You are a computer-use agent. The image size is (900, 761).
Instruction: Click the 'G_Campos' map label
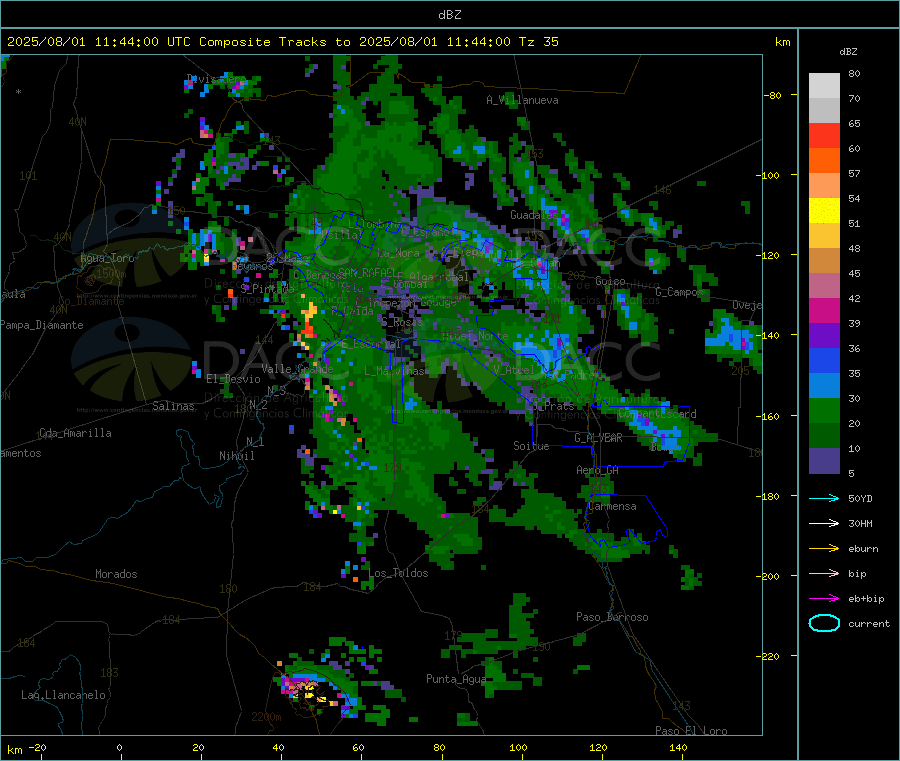pos(679,292)
